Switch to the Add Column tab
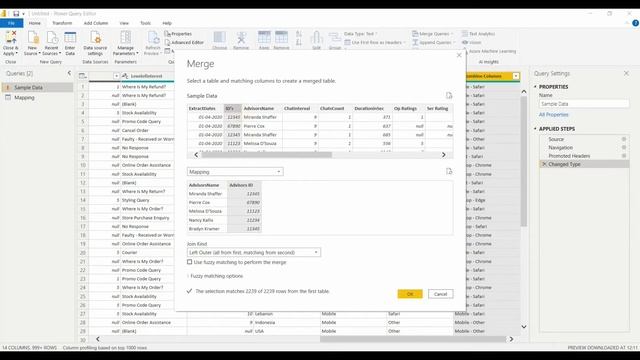This screenshot has width=640, height=360. coord(96,23)
